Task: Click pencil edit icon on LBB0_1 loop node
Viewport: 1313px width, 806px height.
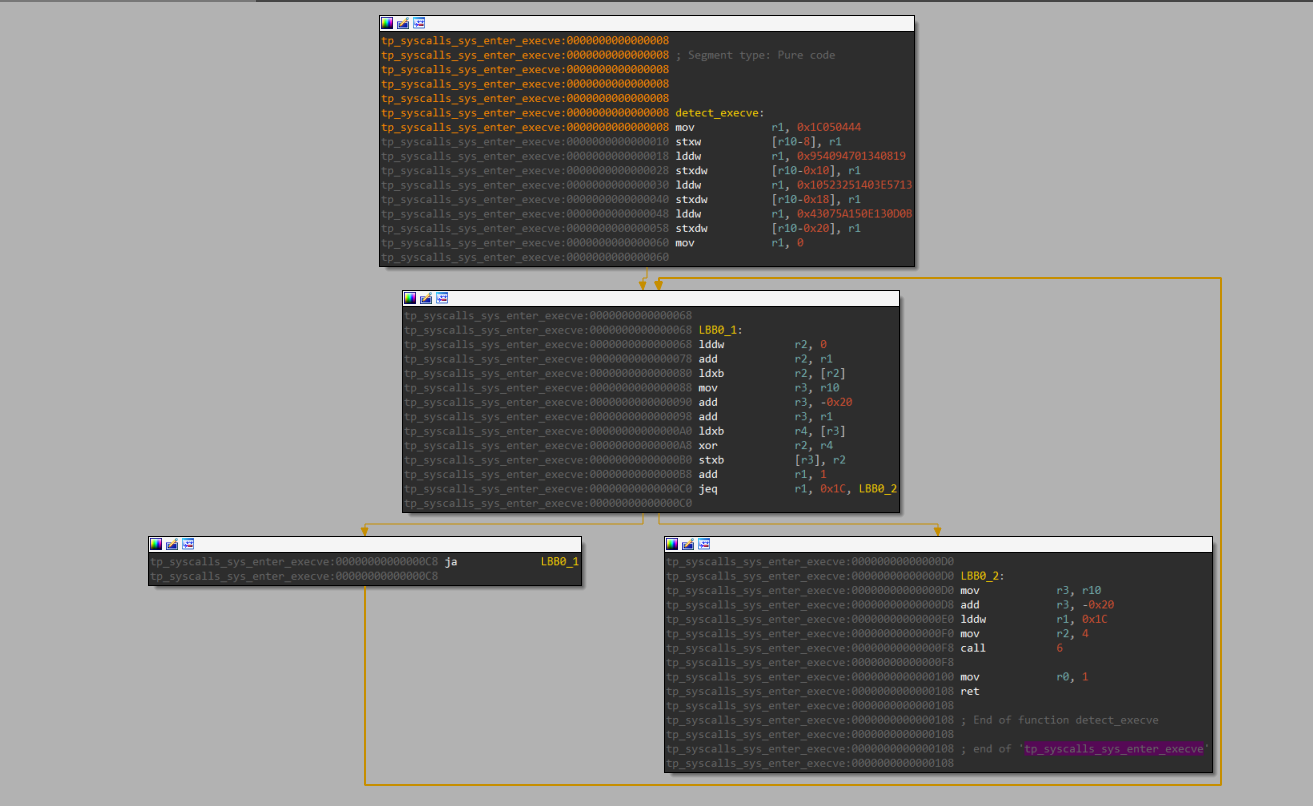Action: point(426,298)
